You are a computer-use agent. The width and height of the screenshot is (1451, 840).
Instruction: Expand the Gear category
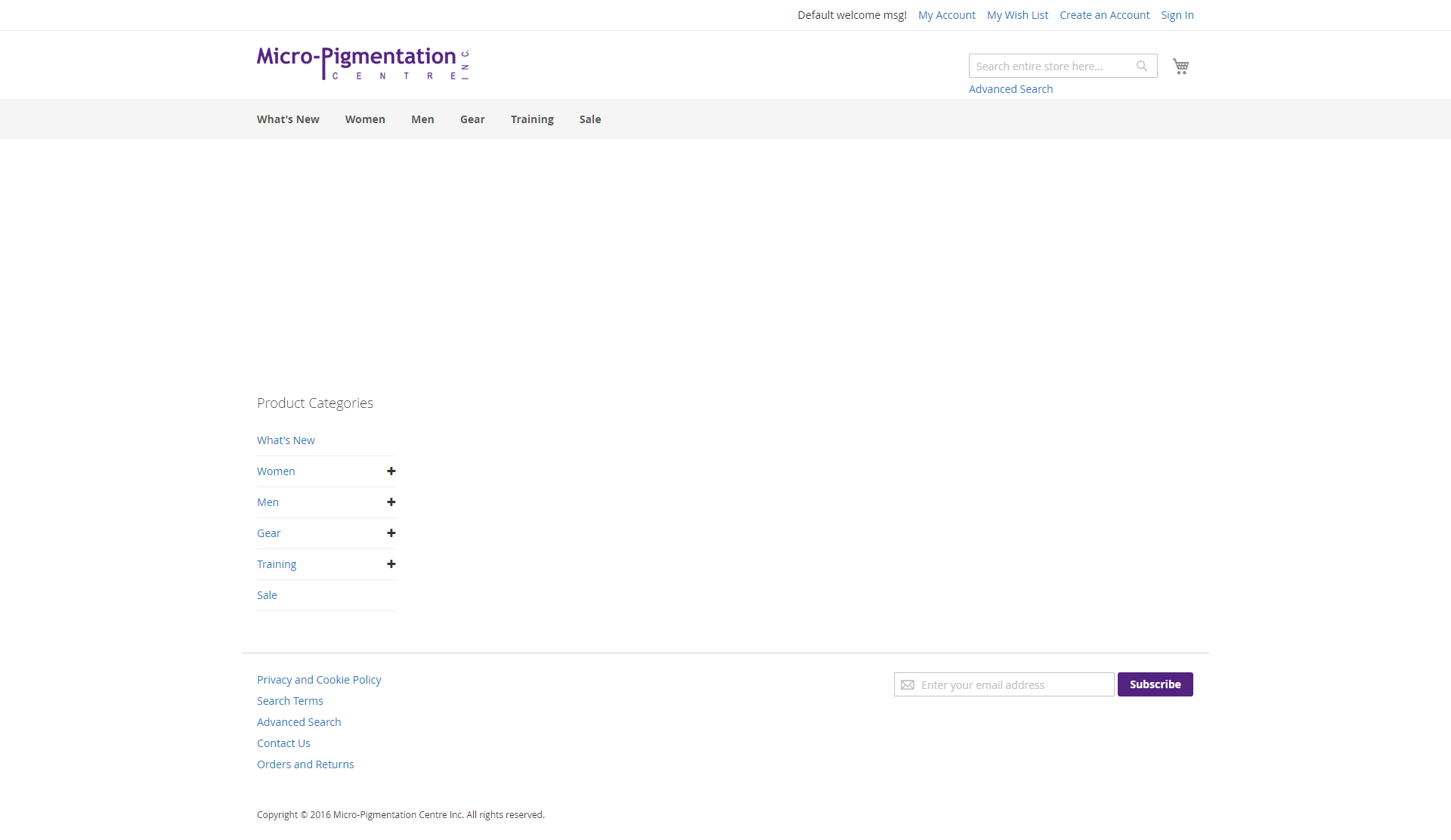point(391,533)
